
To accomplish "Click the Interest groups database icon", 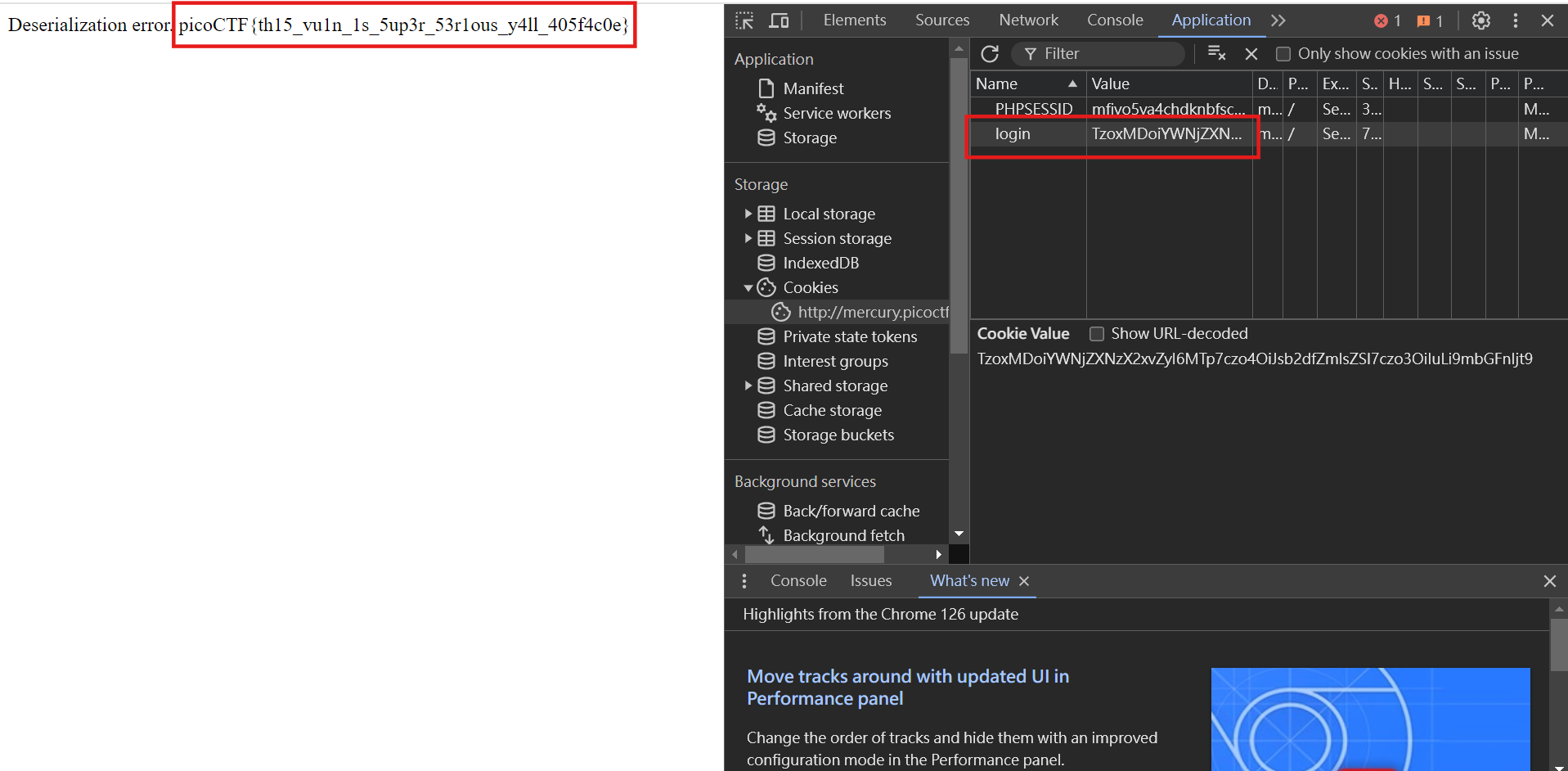I will [x=766, y=361].
